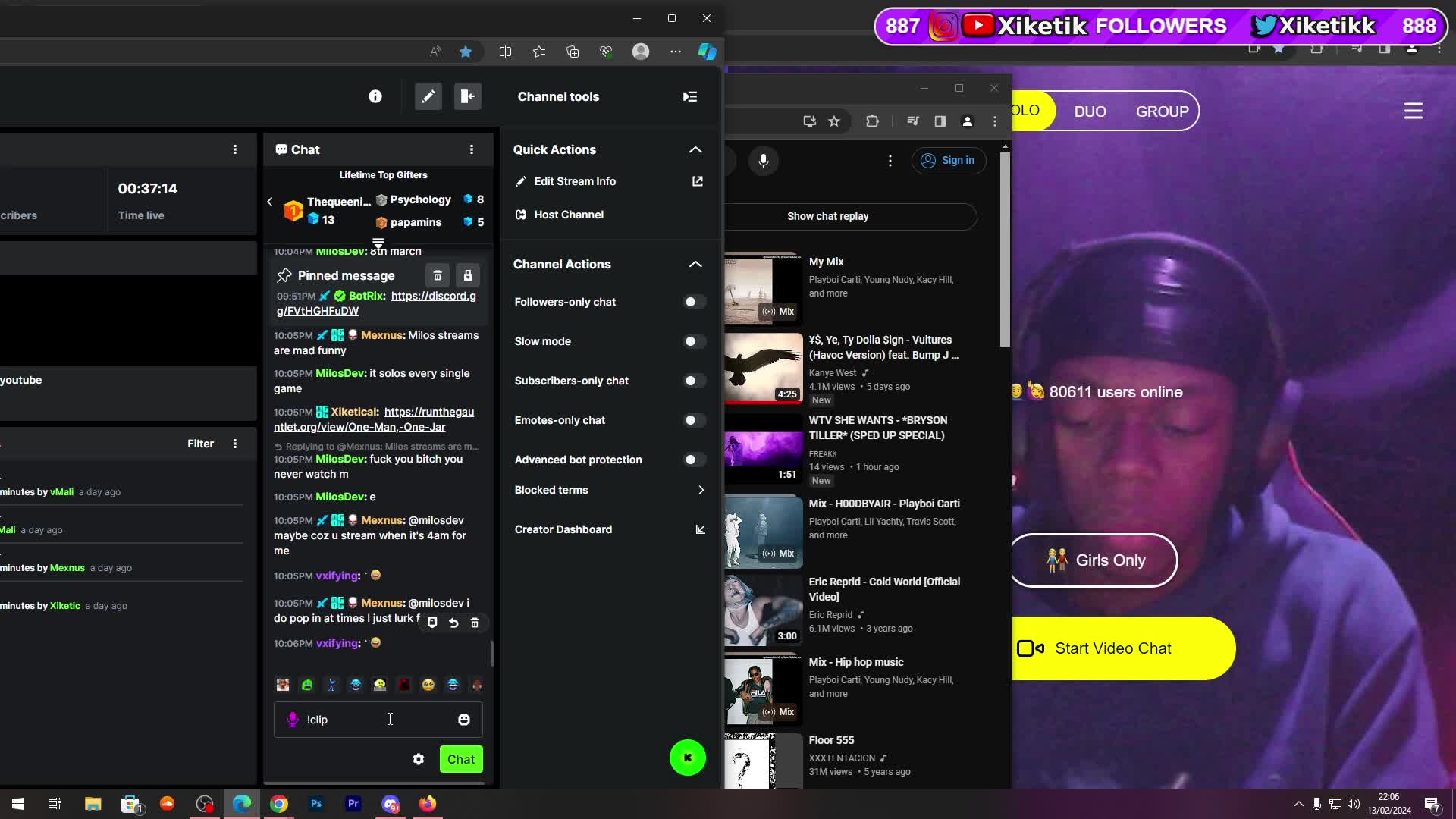Screen dimensions: 1456x819
Task: Turn on Slow mode
Action: [692, 341]
